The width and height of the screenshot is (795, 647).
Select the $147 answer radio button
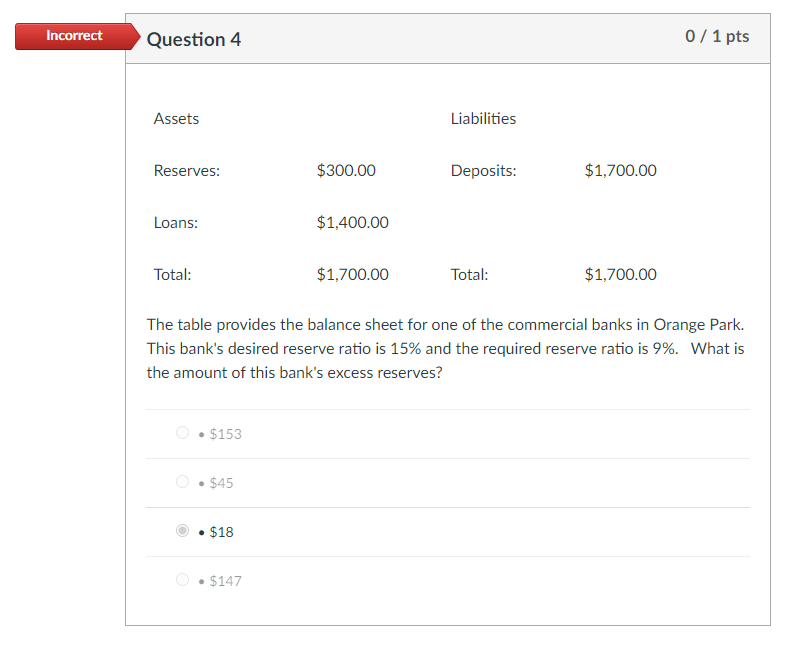pos(183,579)
